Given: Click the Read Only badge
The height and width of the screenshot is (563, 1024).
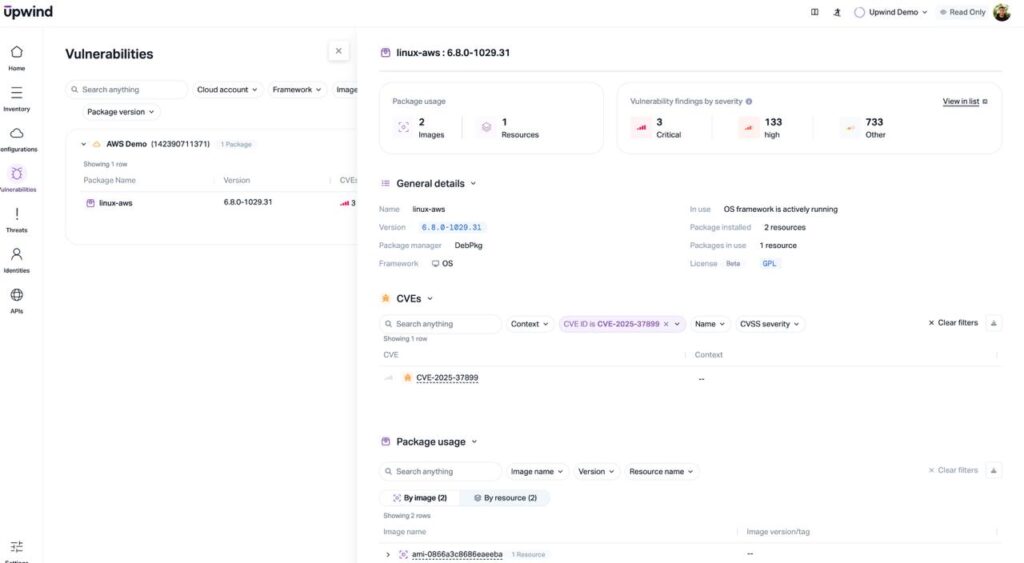Looking at the screenshot, I should point(963,12).
